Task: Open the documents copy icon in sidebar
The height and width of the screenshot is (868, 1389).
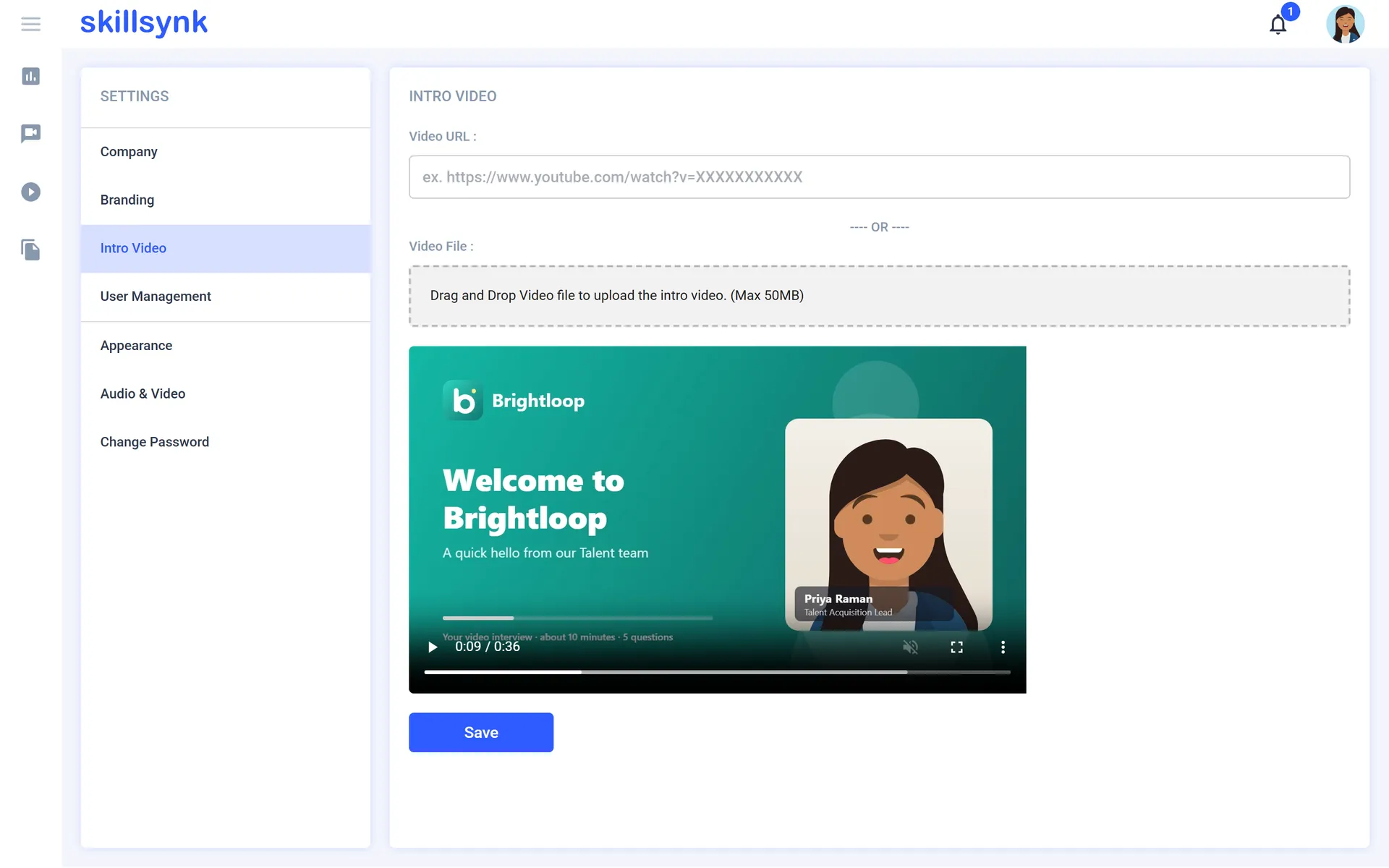Action: point(30,250)
